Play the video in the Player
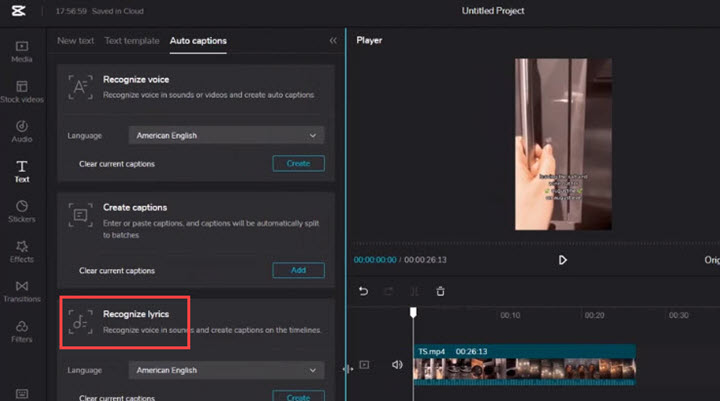The width and height of the screenshot is (720, 401). [562, 260]
